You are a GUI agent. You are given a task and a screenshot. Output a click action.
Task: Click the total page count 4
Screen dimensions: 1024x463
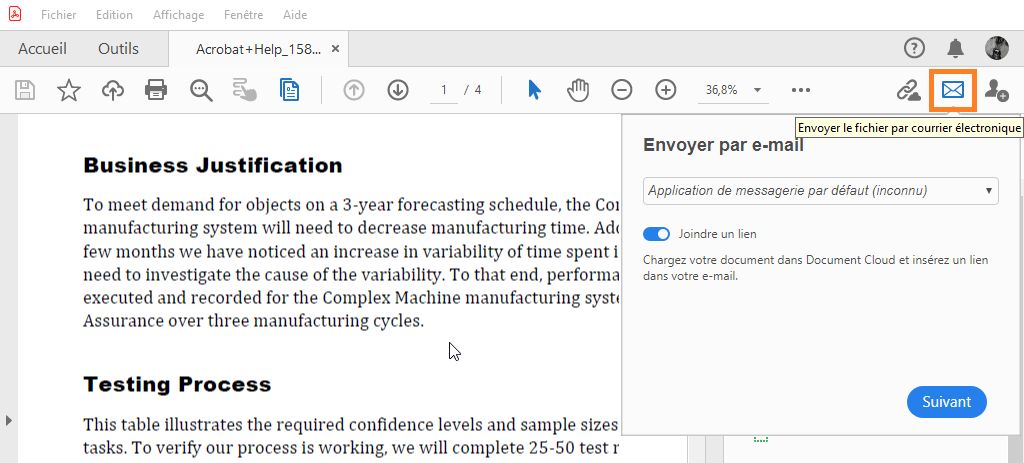478,90
